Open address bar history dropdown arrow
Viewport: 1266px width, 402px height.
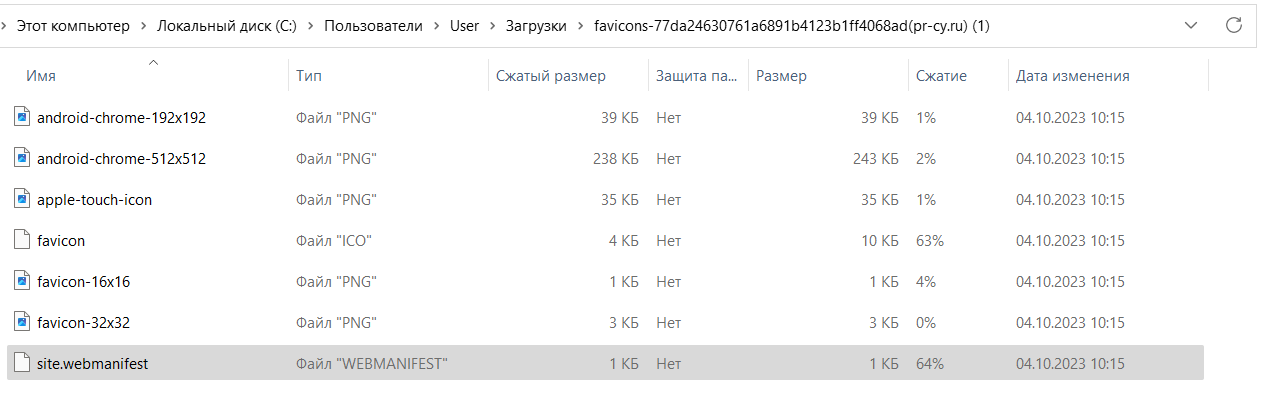pyautogui.click(x=1190, y=26)
